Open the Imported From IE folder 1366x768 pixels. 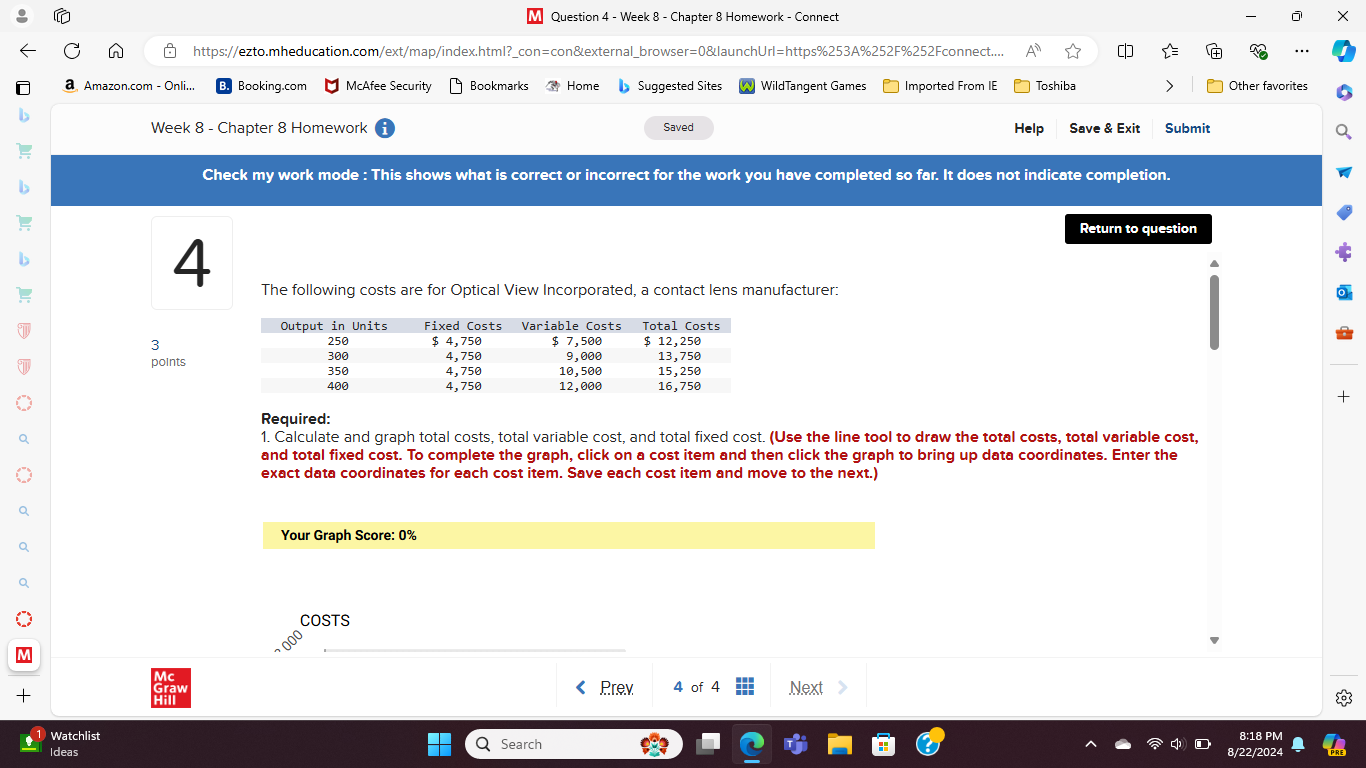pyautogui.click(x=940, y=86)
